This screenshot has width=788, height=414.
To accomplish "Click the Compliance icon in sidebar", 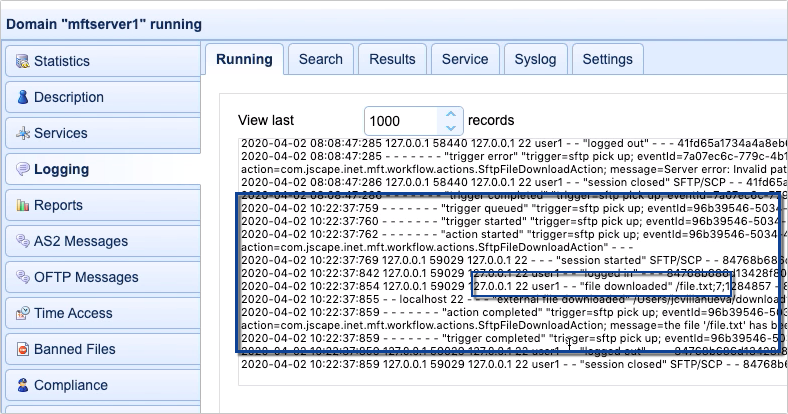I will click(22, 385).
